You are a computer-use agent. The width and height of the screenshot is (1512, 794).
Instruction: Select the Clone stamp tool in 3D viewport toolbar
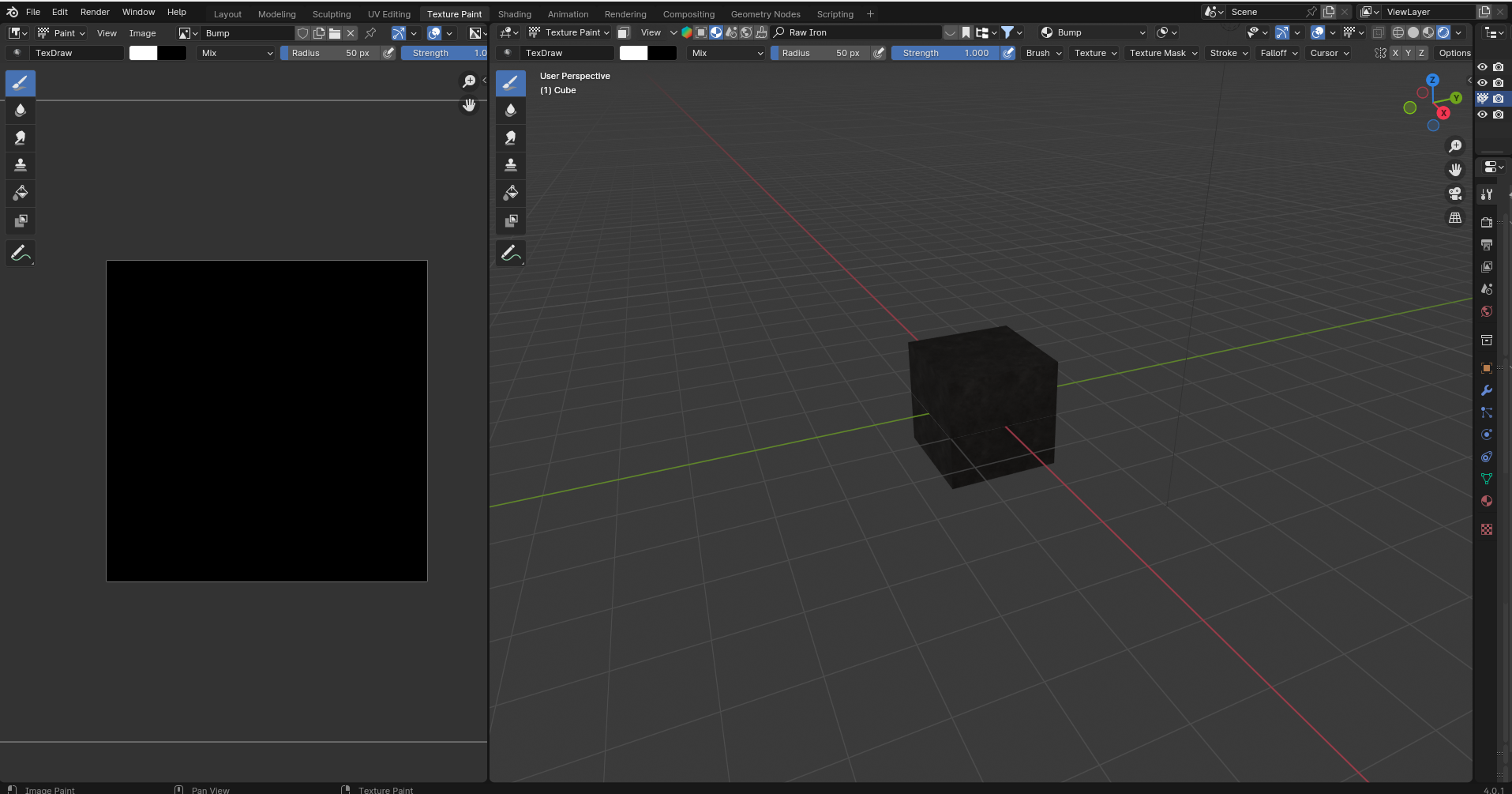[x=511, y=165]
